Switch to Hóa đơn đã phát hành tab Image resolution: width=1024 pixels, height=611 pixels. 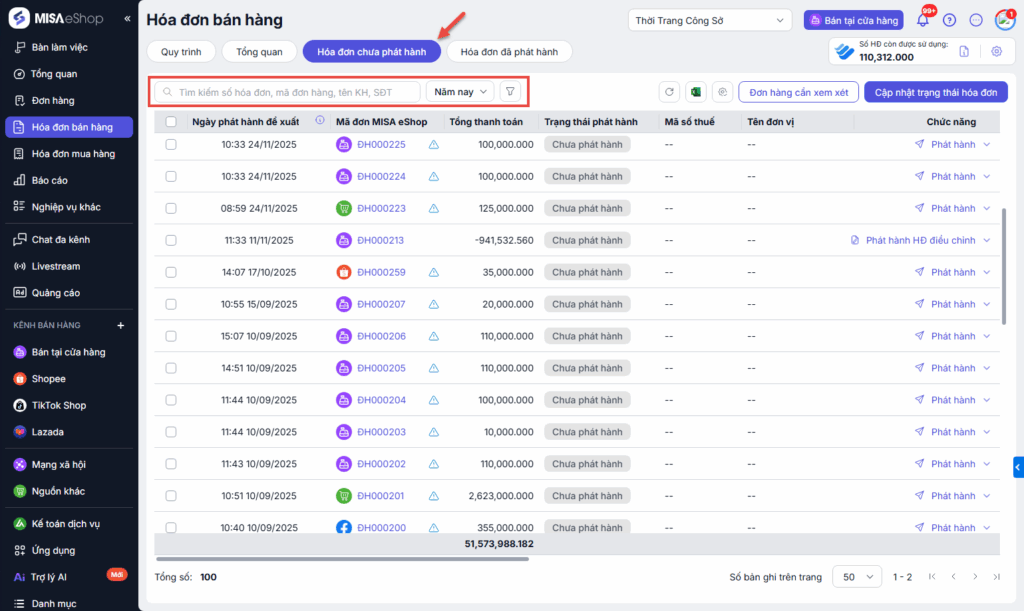(510, 52)
